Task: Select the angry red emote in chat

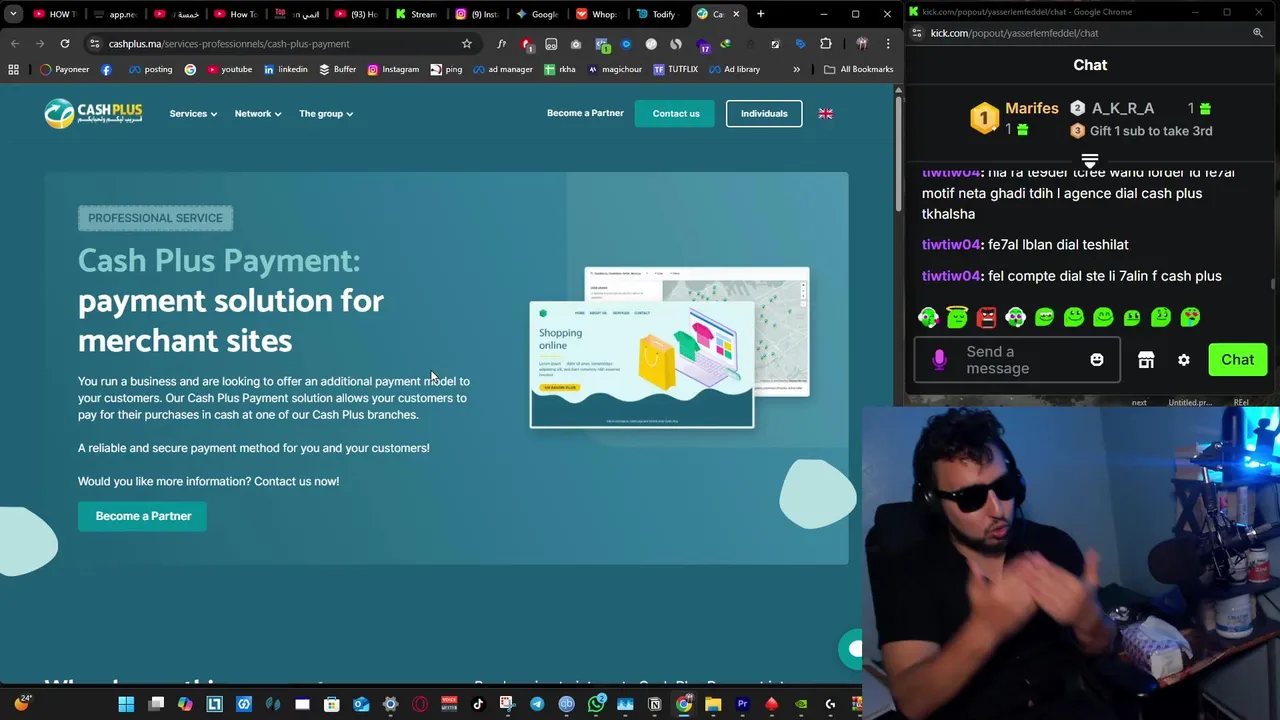Action: click(x=987, y=317)
